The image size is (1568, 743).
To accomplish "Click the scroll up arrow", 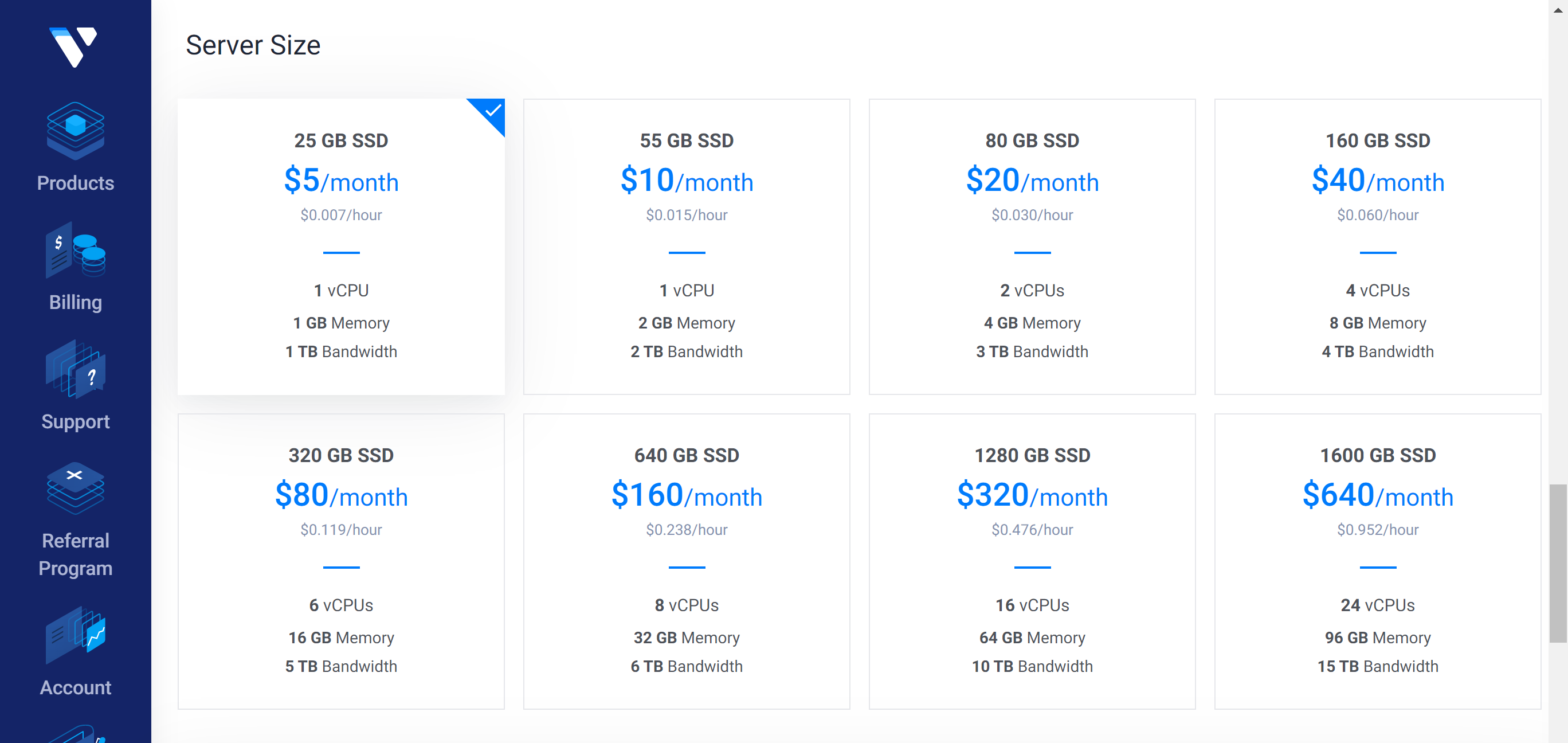I will click(x=1558, y=10).
